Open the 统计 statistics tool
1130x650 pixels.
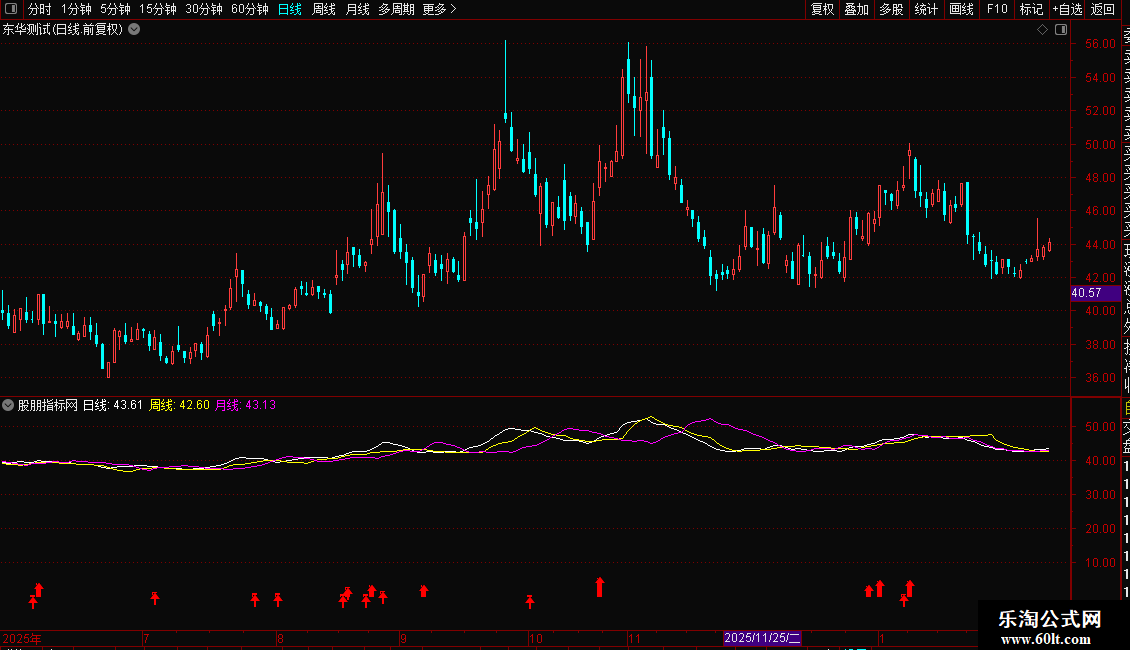tap(926, 9)
